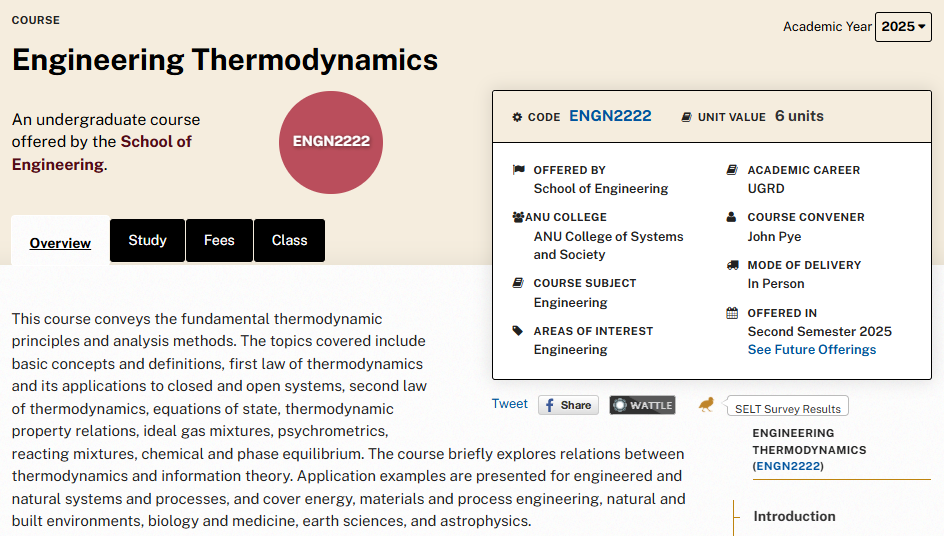
Task: Click the bird icon beside SELT Survey Results
Action: 706,405
